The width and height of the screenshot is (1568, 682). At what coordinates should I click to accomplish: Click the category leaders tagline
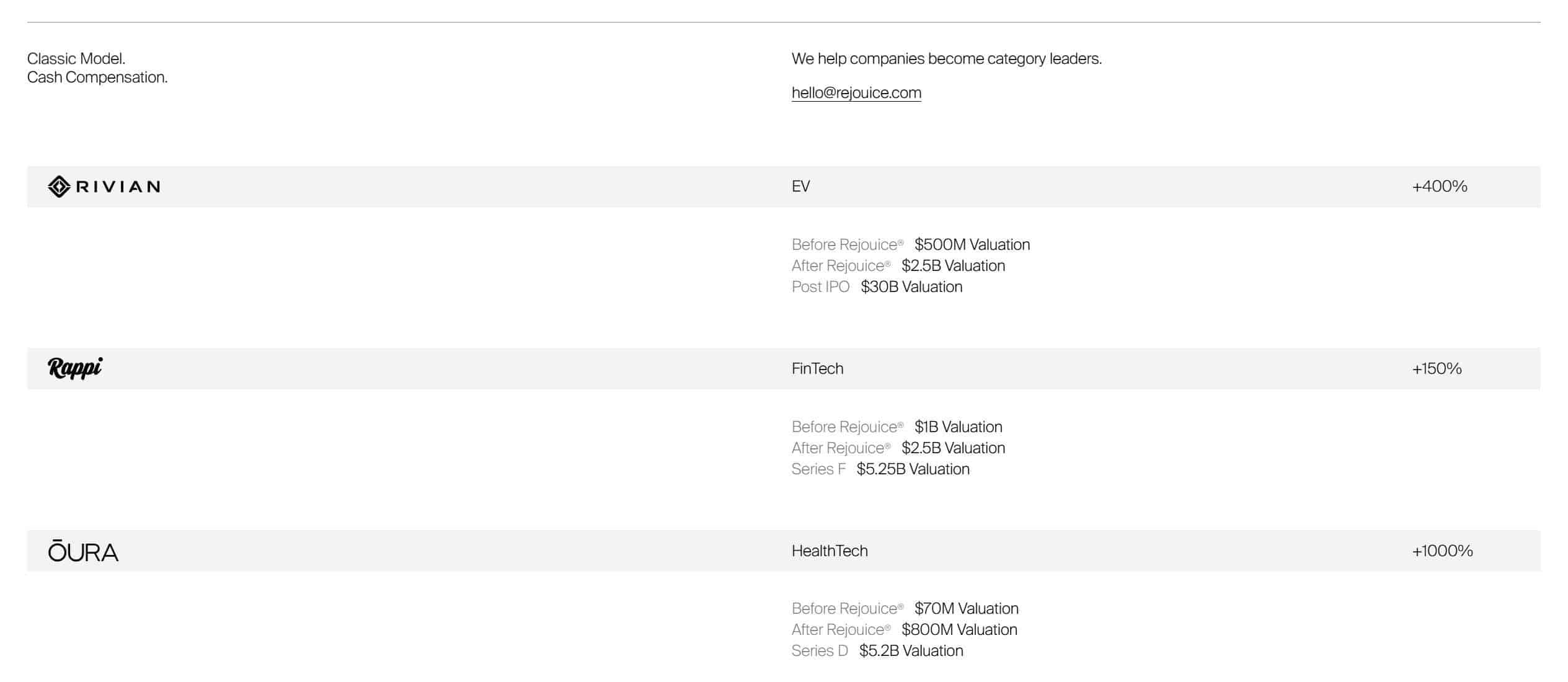[947, 59]
